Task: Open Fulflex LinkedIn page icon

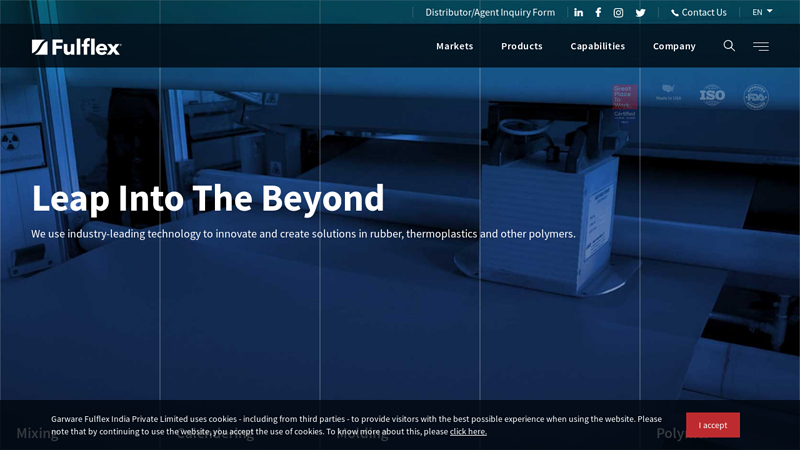Action: (x=578, y=12)
